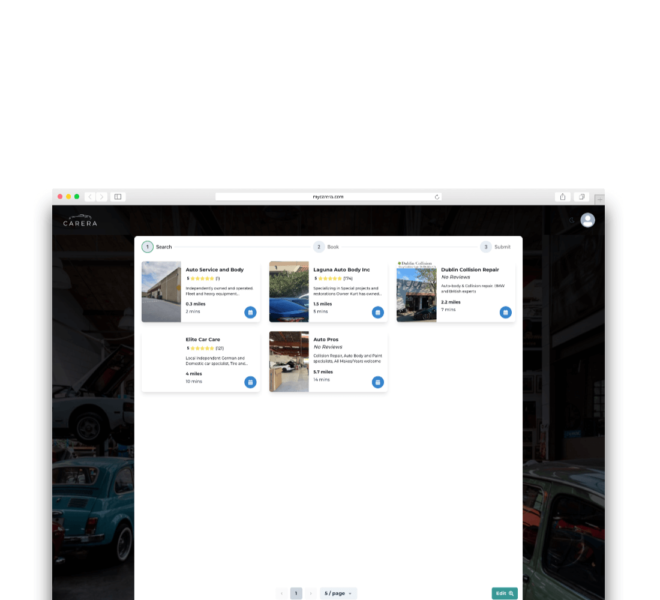660x600 pixels.
Task: Click the 1.5 miles distance text
Action: (x=323, y=304)
